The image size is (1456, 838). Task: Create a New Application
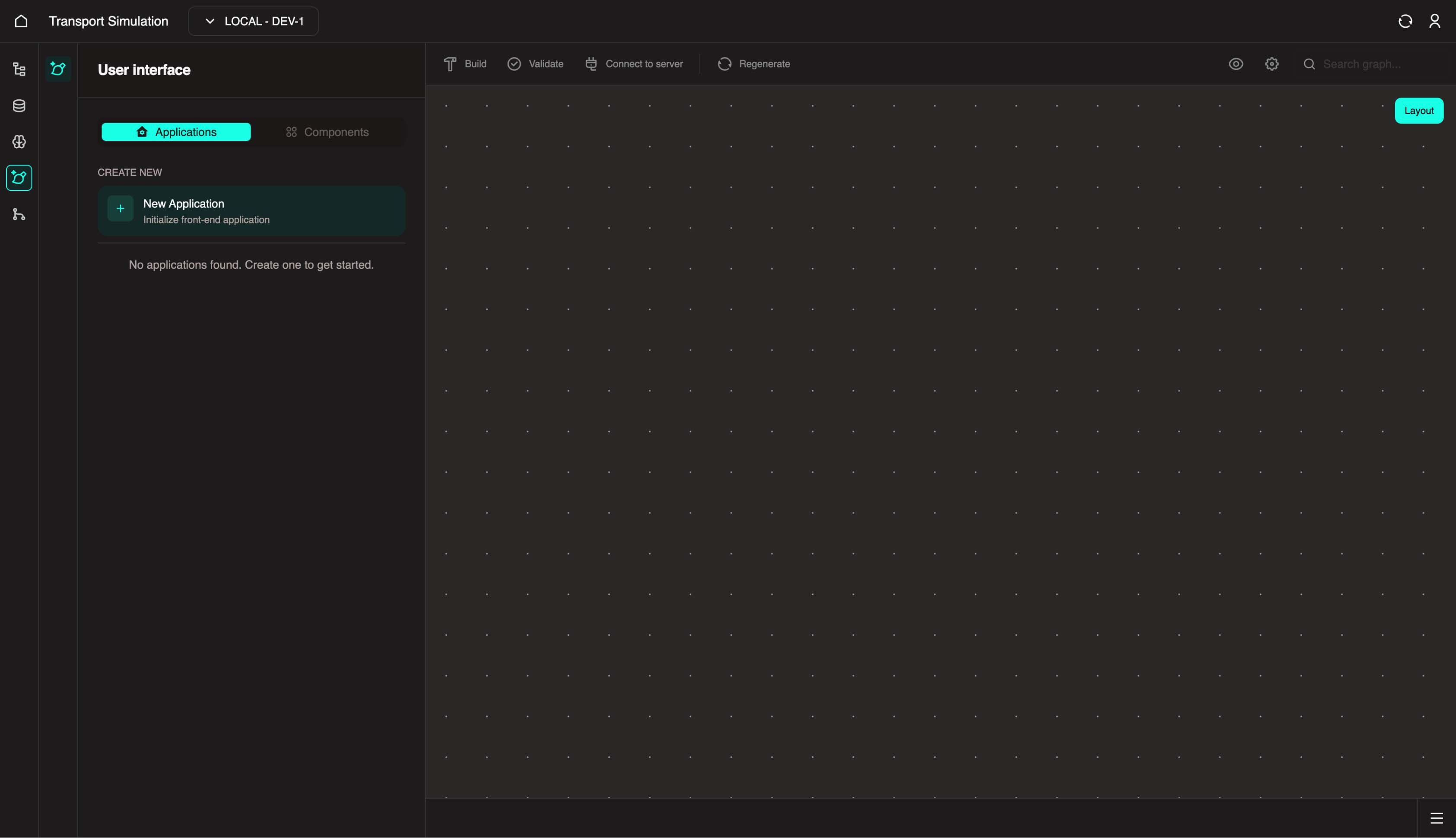pyautogui.click(x=251, y=211)
